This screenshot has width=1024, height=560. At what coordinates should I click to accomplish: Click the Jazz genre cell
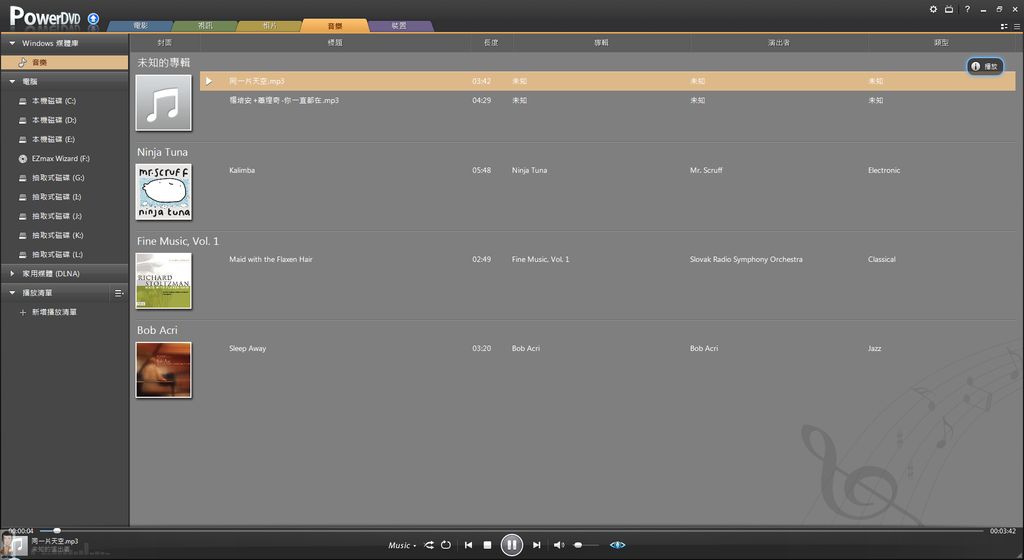click(x=874, y=349)
